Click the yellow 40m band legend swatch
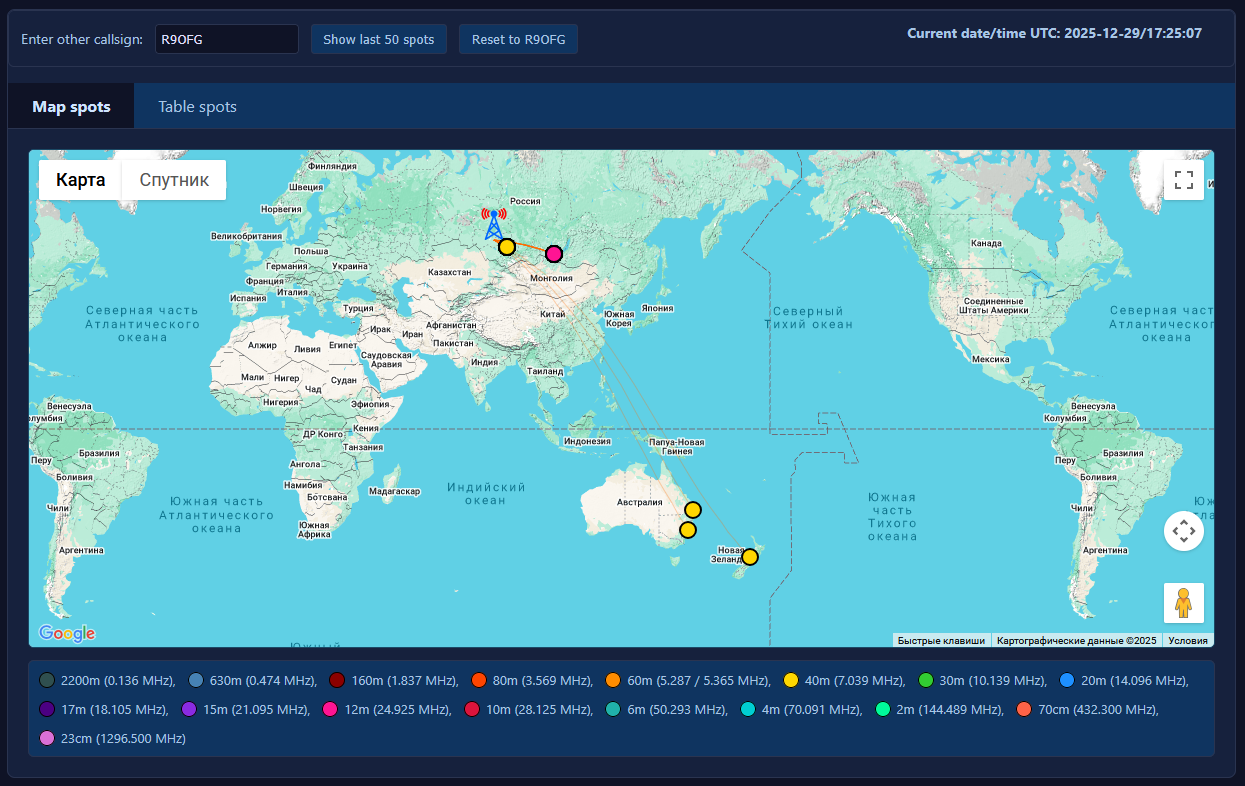The image size is (1245, 786). coord(791,681)
